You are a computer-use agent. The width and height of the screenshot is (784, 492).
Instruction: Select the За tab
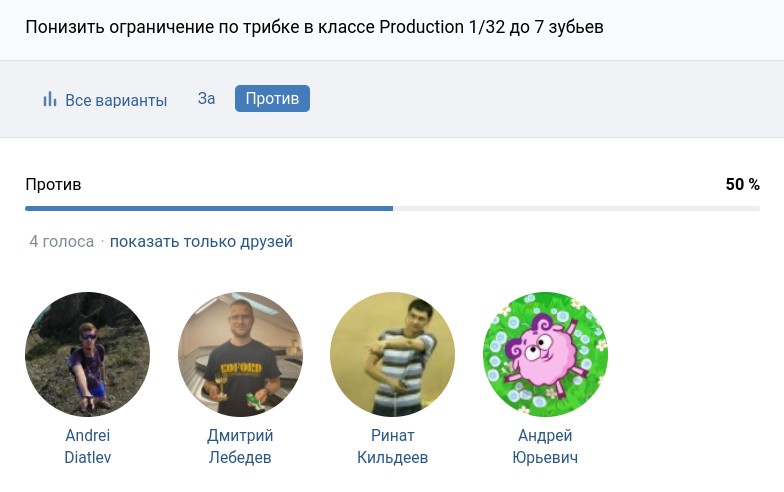coord(206,99)
